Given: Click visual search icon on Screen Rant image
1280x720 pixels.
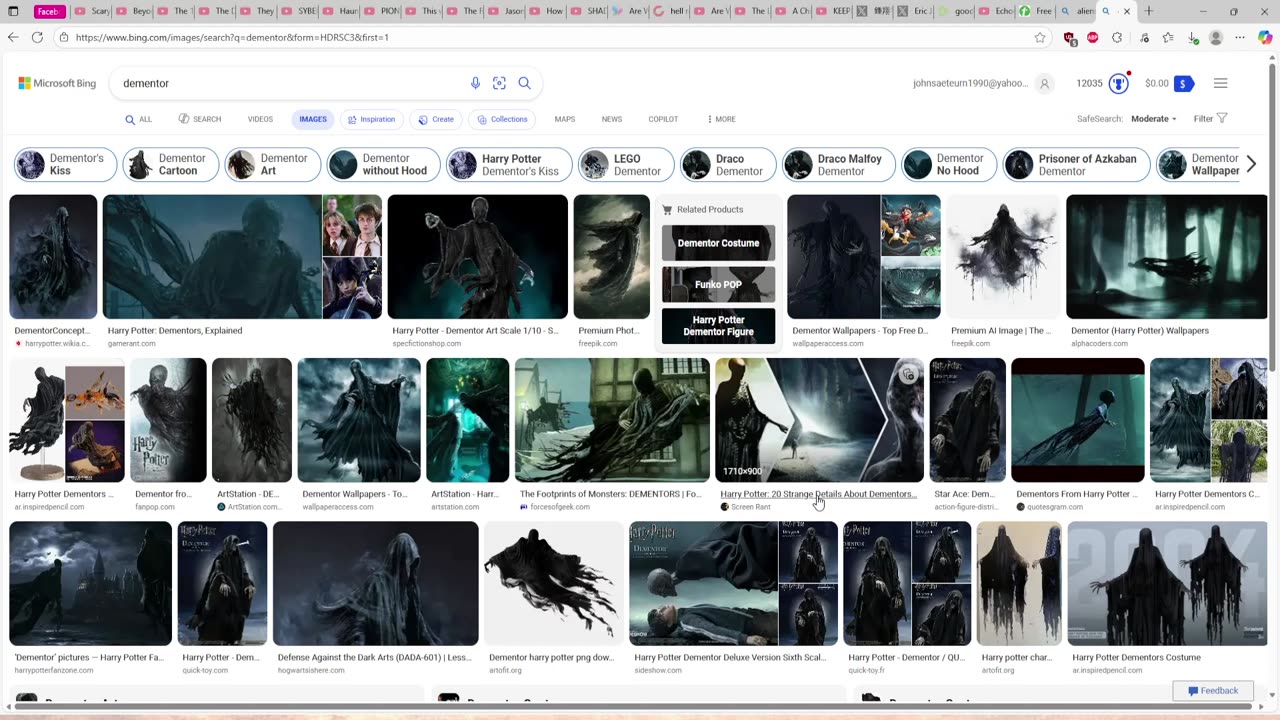Looking at the screenshot, I should (x=908, y=374).
